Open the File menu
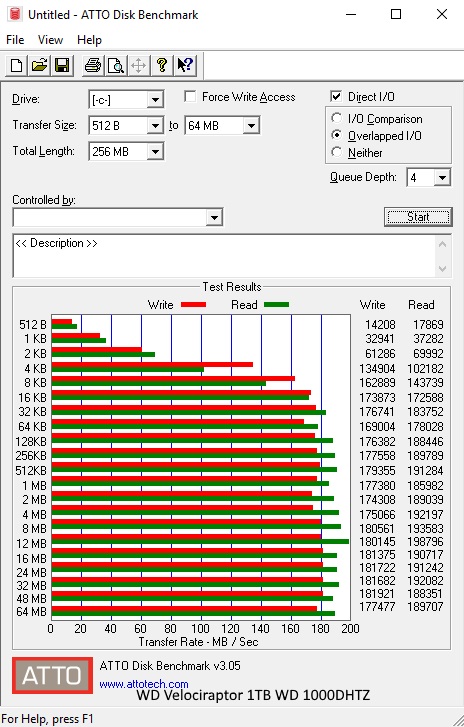Viewport: 464px width, 727px height. [x=15, y=40]
